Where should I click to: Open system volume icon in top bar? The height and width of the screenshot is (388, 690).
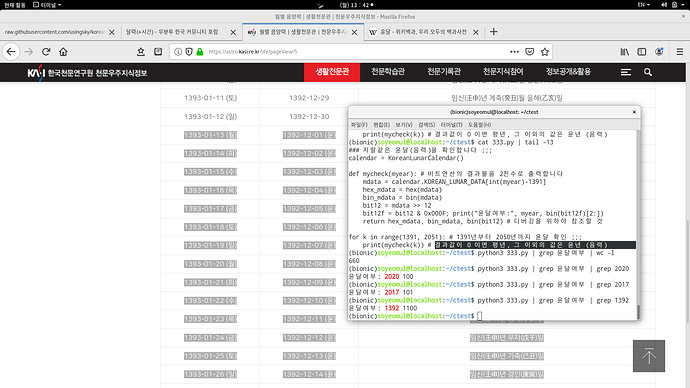click(664, 4)
